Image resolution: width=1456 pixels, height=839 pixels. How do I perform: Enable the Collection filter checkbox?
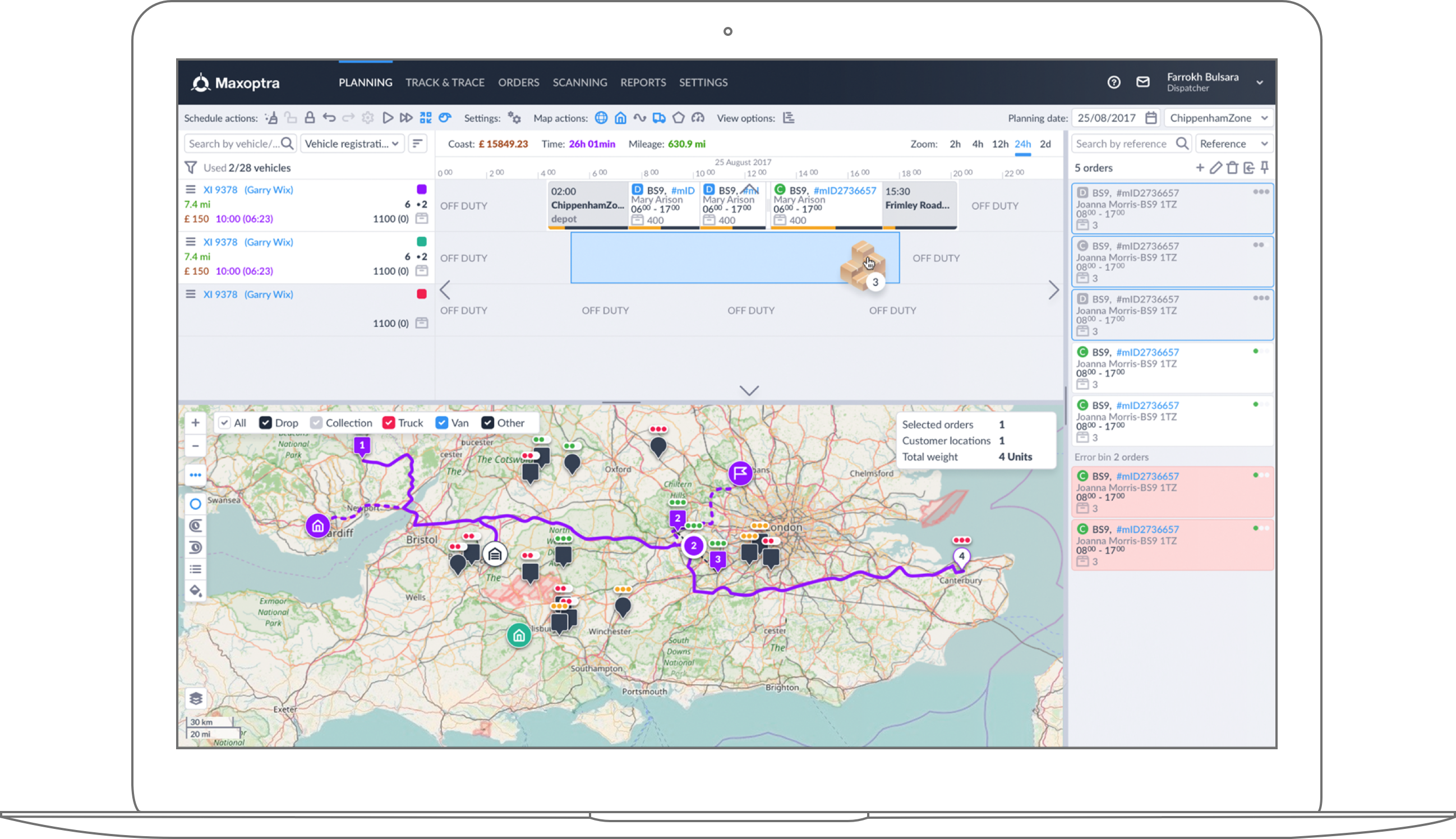coord(316,423)
